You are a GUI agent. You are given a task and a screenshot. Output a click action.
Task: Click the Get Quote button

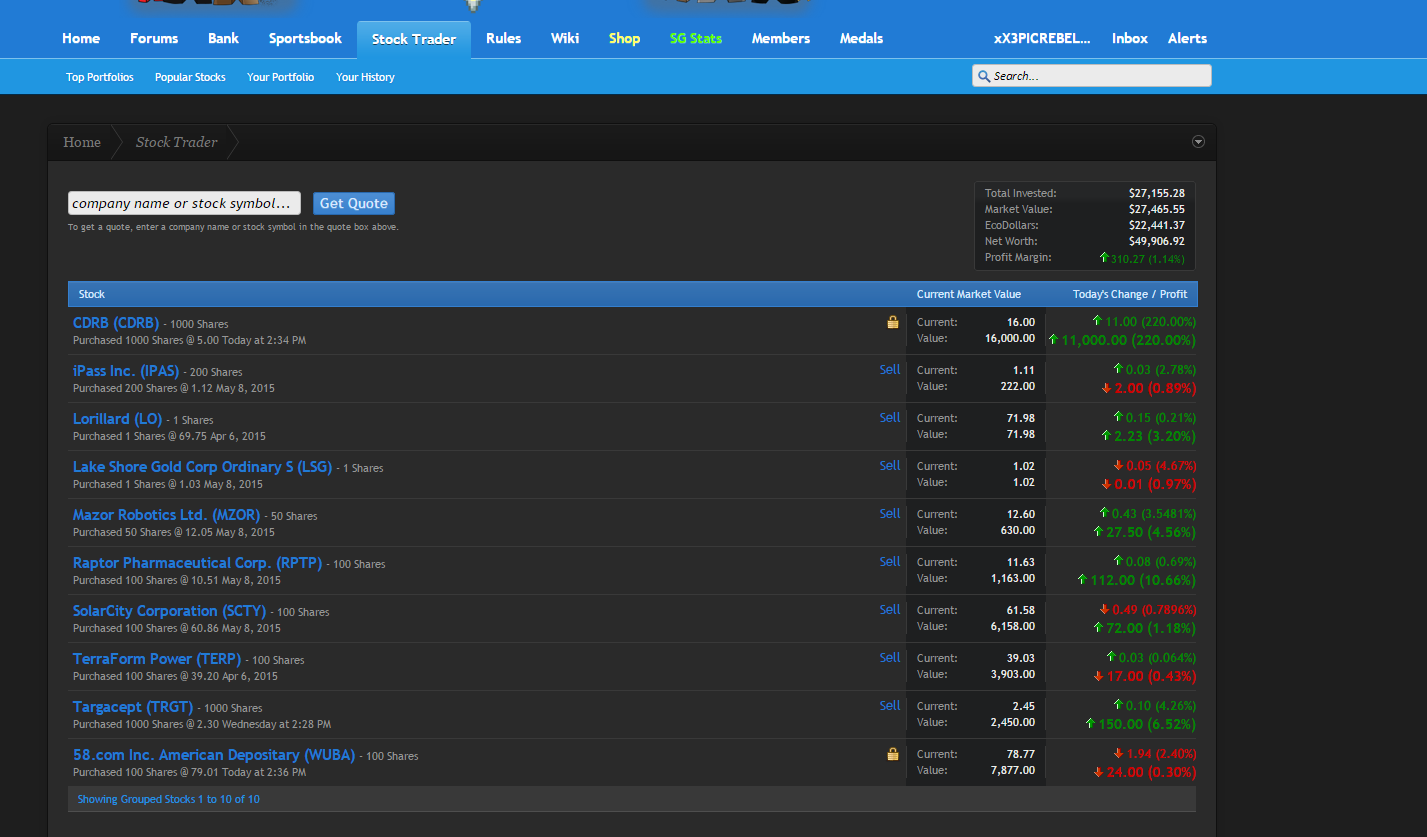click(354, 203)
